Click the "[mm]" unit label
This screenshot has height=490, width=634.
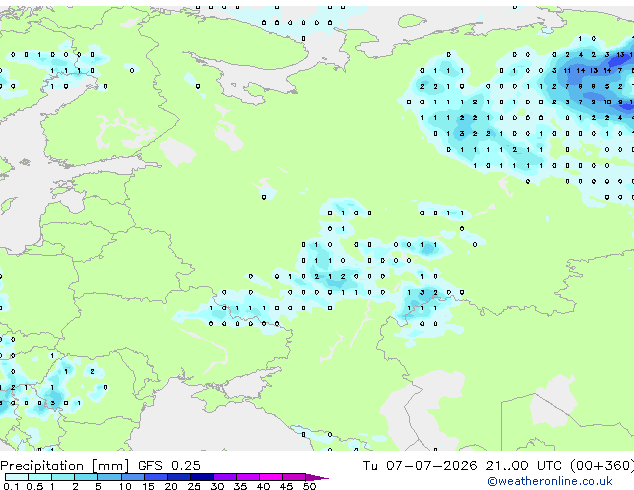click(110, 466)
